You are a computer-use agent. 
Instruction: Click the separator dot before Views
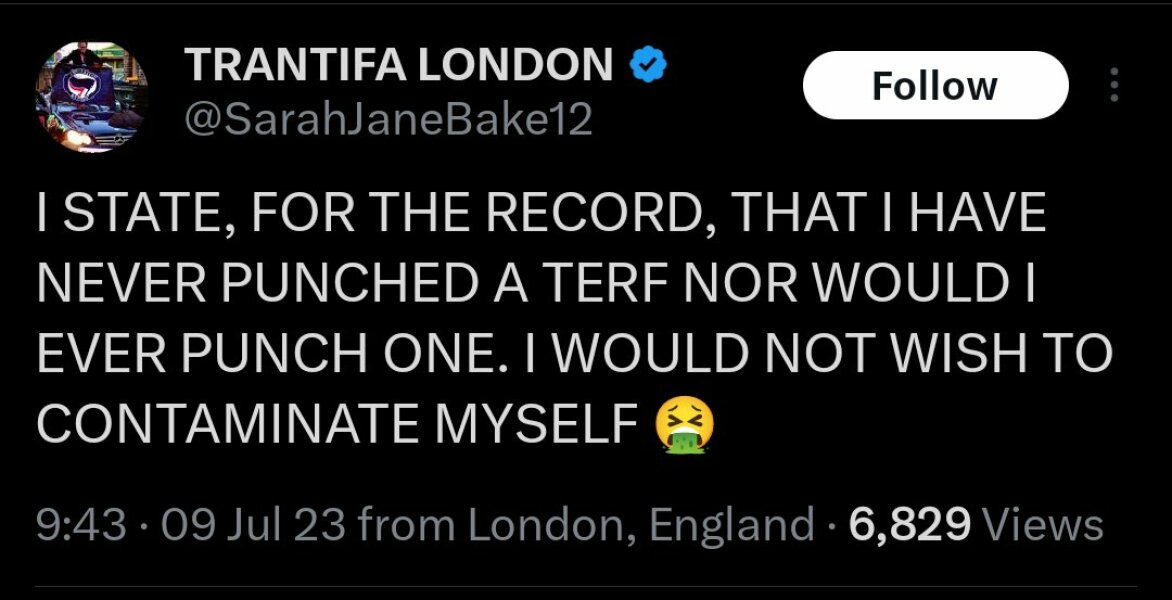pyautogui.click(x=833, y=522)
